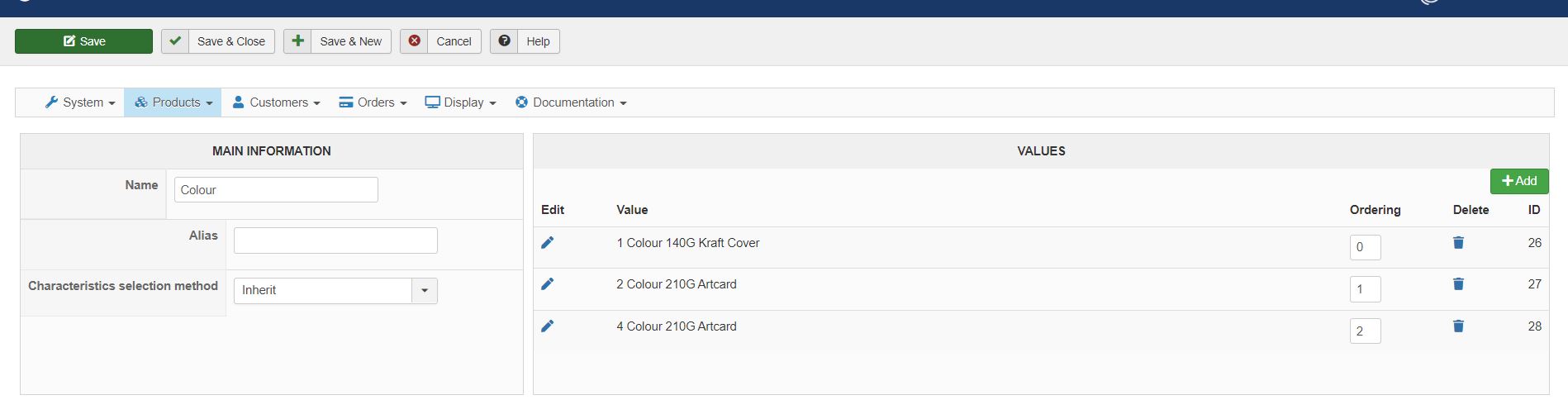Remove the 4 Colour 210G Artcard value
This screenshot has height=419, width=1568.
pyautogui.click(x=1458, y=326)
